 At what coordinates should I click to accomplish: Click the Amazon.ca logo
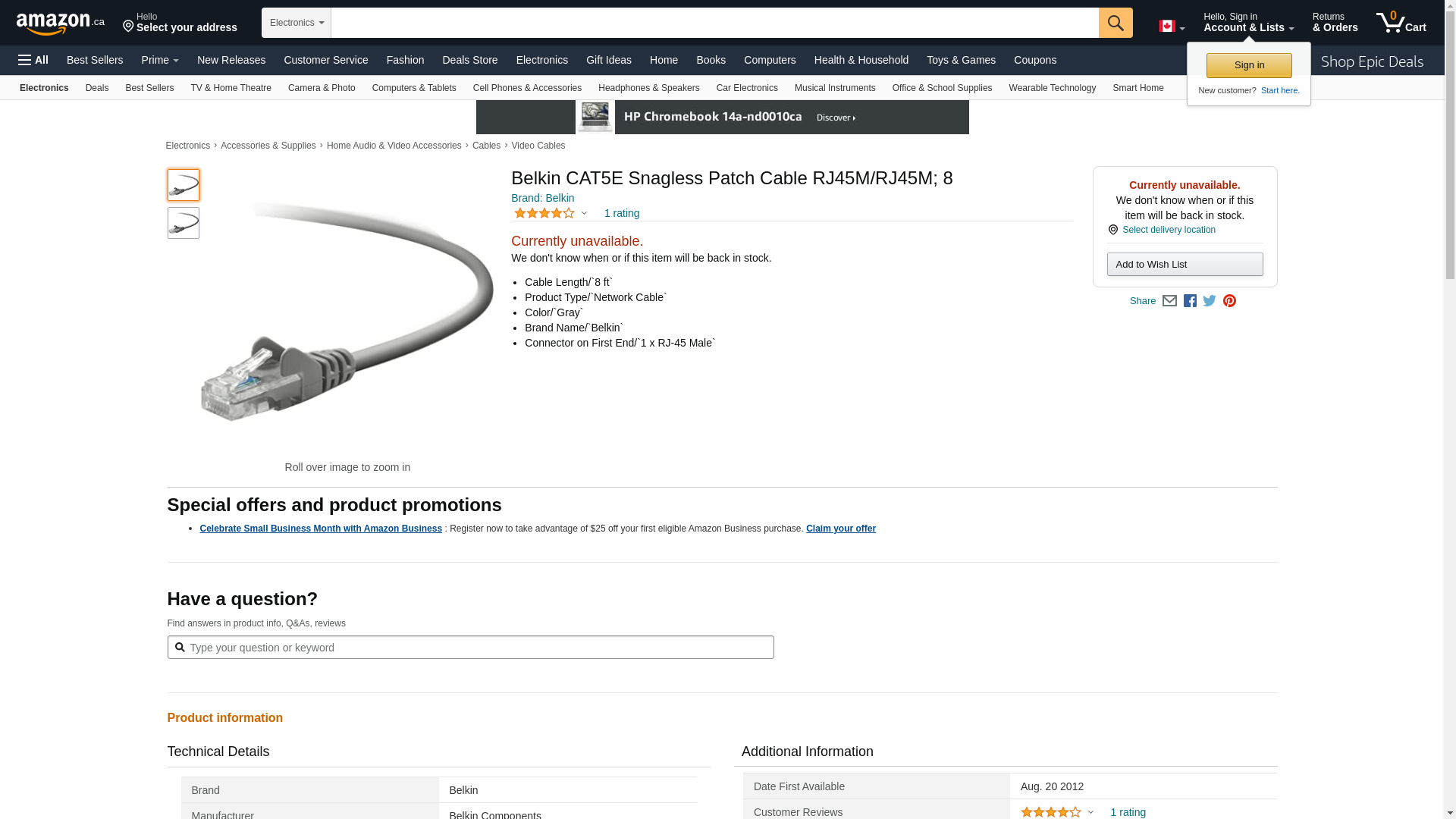point(60,24)
